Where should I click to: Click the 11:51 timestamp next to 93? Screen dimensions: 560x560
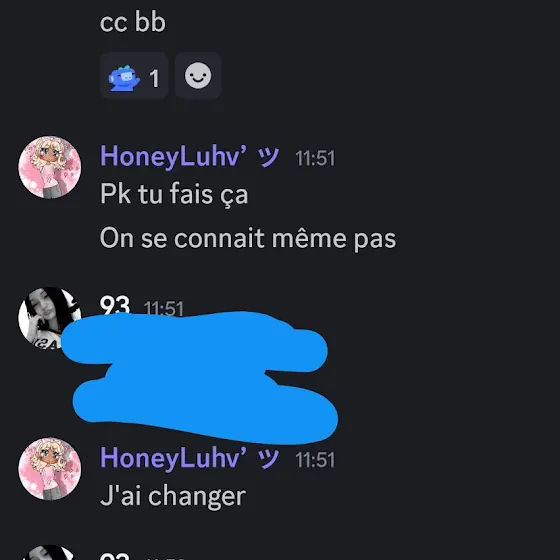[164, 309]
